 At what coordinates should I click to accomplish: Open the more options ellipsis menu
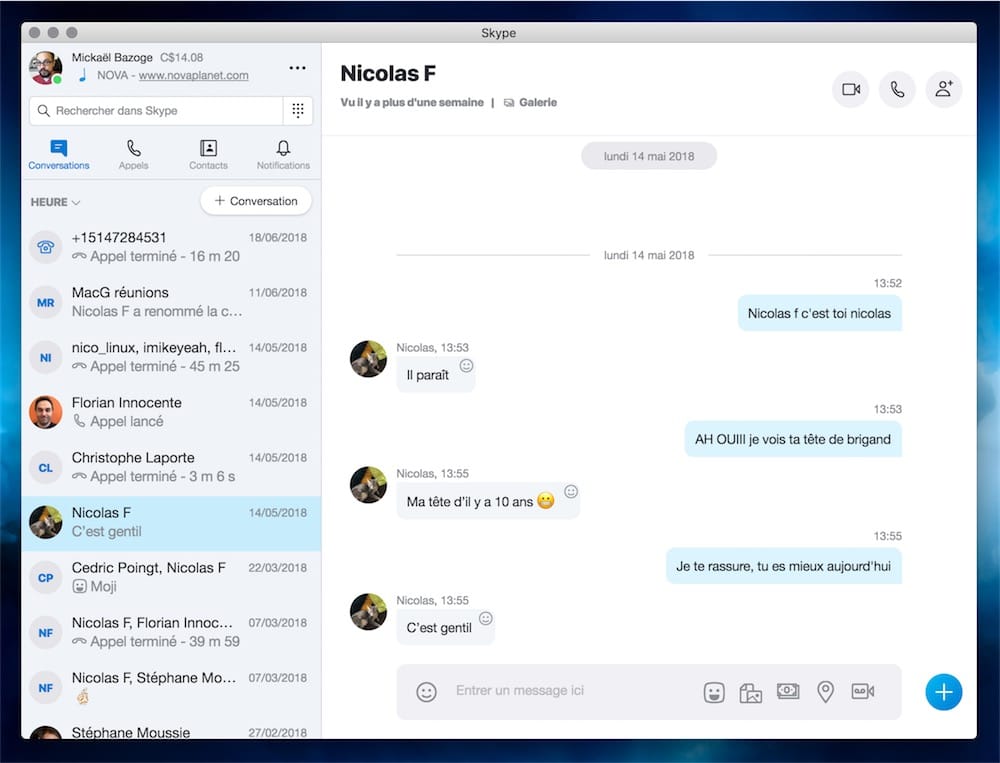click(297, 68)
